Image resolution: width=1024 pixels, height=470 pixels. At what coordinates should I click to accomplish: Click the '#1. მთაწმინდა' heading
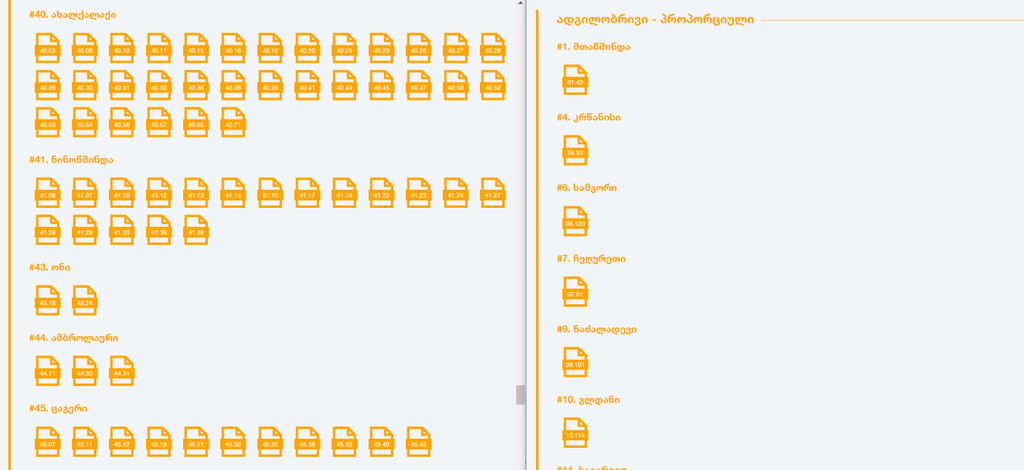(594, 46)
